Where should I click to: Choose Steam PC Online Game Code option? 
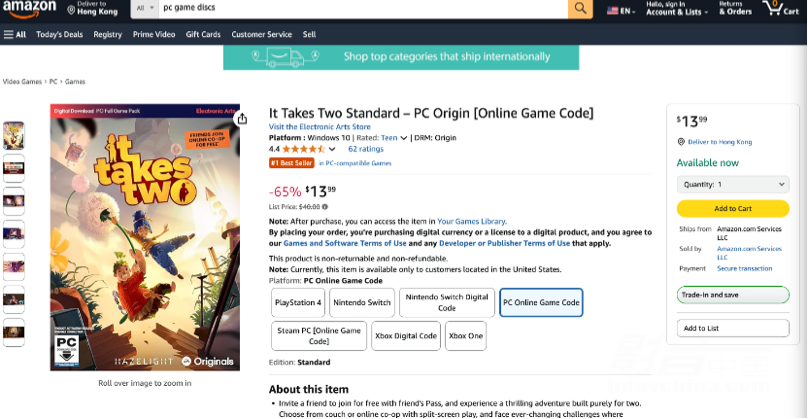click(319, 336)
